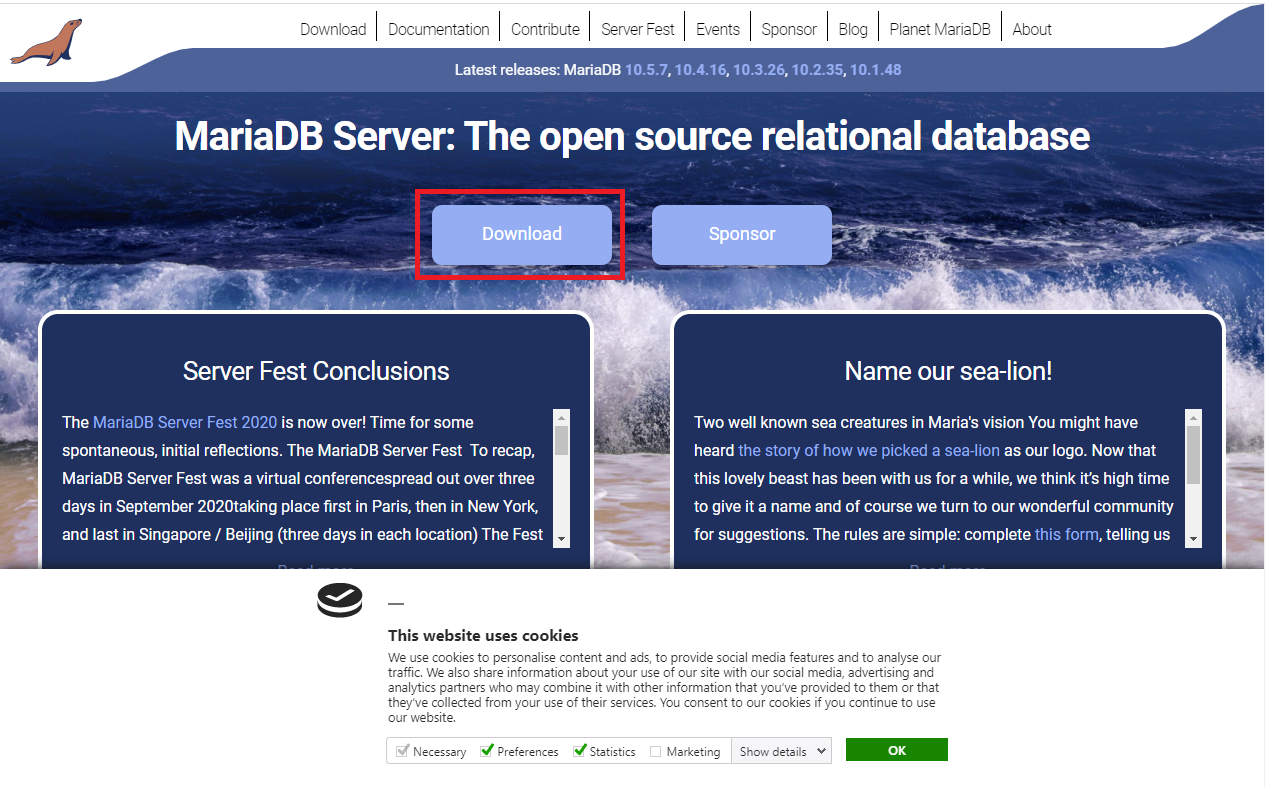Open the 10.2.35 release link
The width and height of the screenshot is (1265, 787).
pos(818,70)
